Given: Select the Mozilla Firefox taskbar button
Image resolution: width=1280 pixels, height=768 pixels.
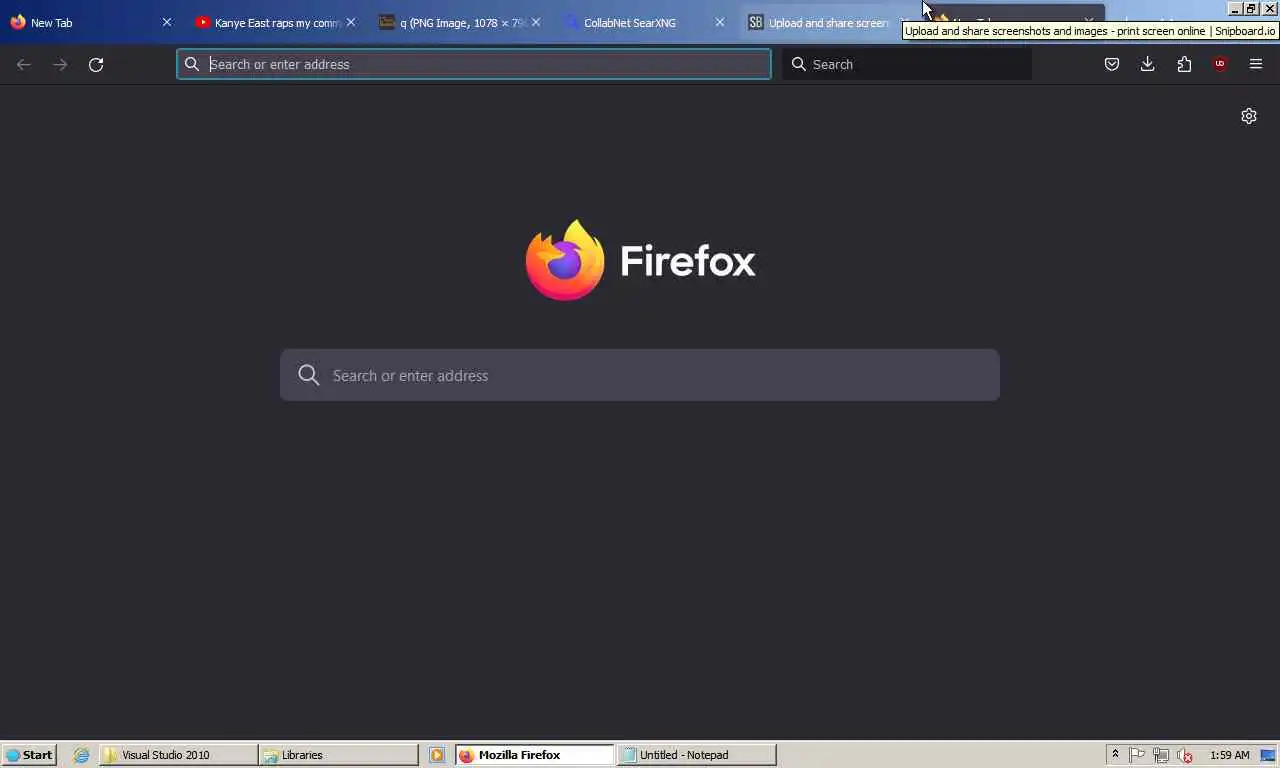Looking at the screenshot, I should point(535,755).
